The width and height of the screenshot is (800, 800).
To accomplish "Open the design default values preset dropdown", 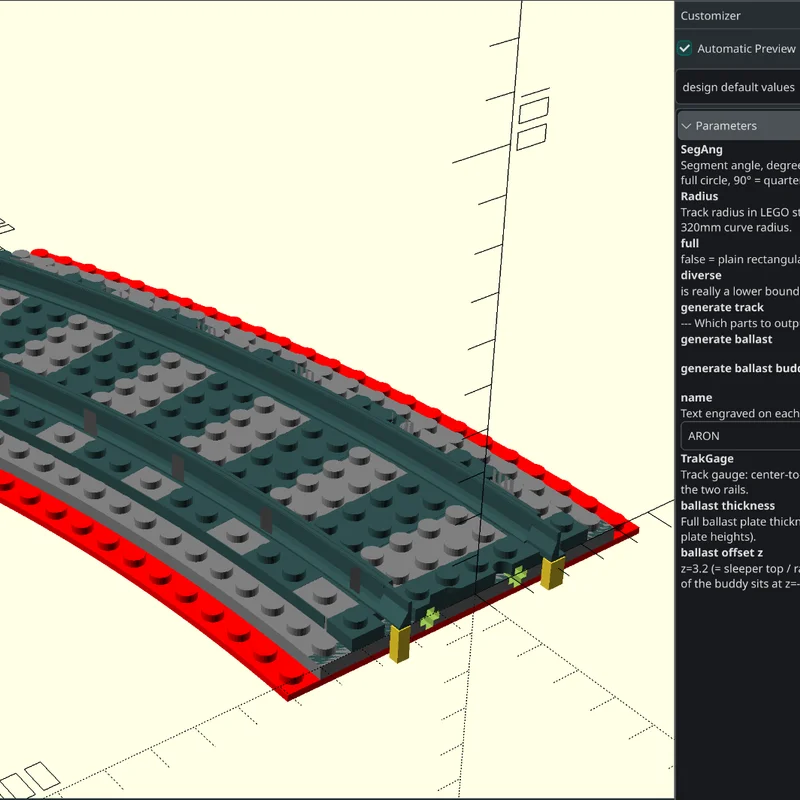I will pyautogui.click(x=739, y=87).
